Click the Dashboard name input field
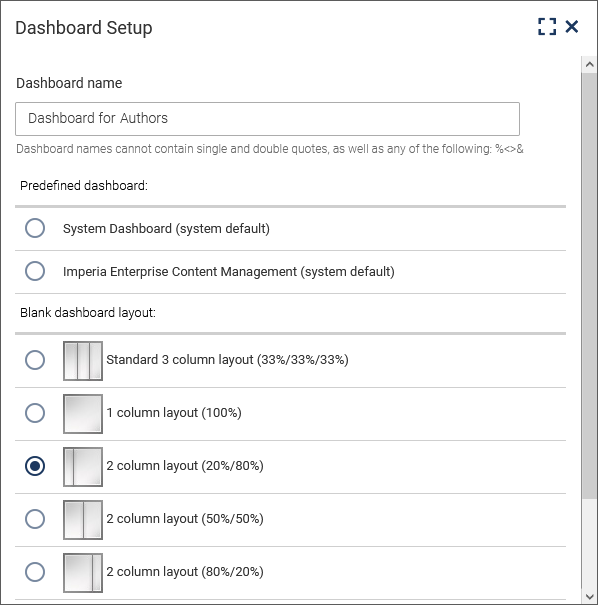Image resolution: width=598 pixels, height=605 pixels. 267,119
